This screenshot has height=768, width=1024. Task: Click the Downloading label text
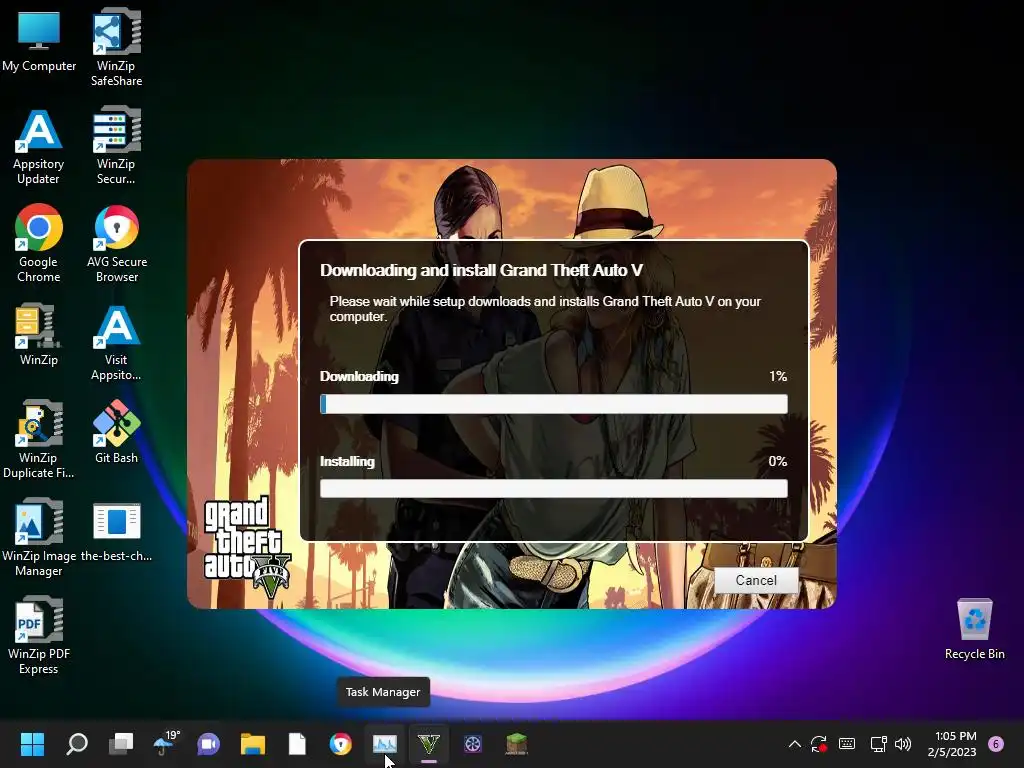[359, 376]
